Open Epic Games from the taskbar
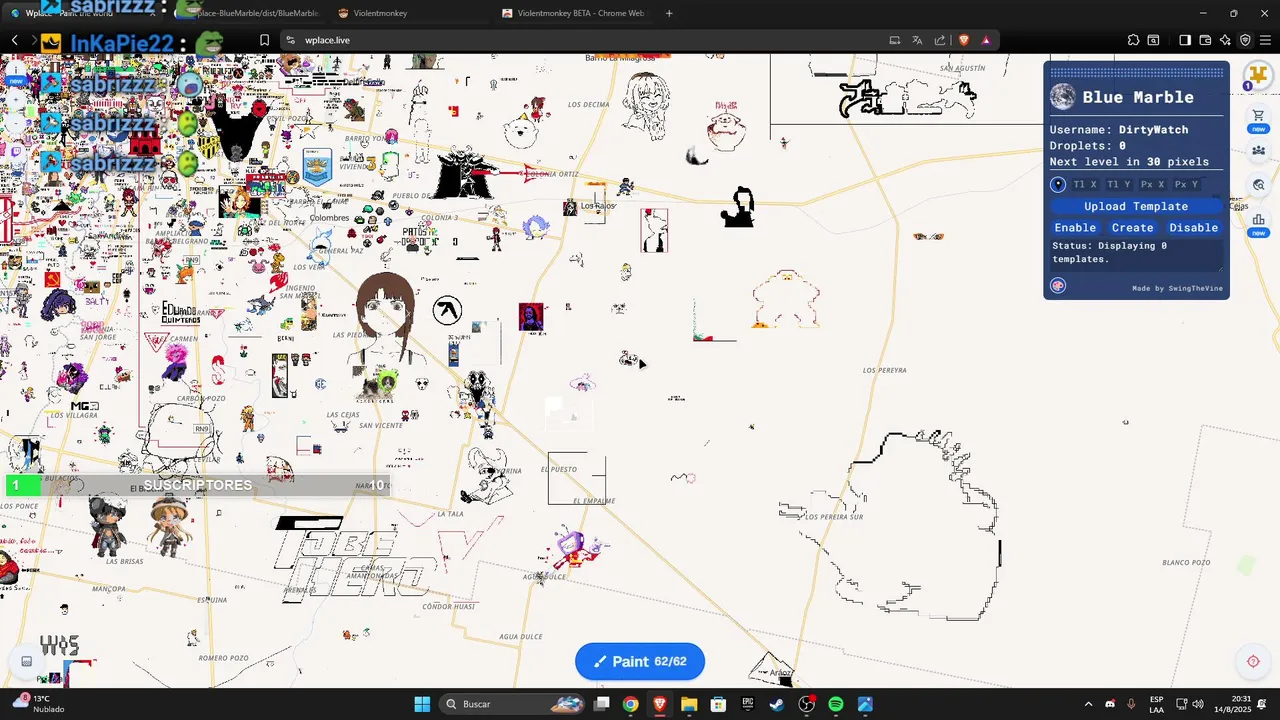1280x720 pixels. (x=748, y=704)
